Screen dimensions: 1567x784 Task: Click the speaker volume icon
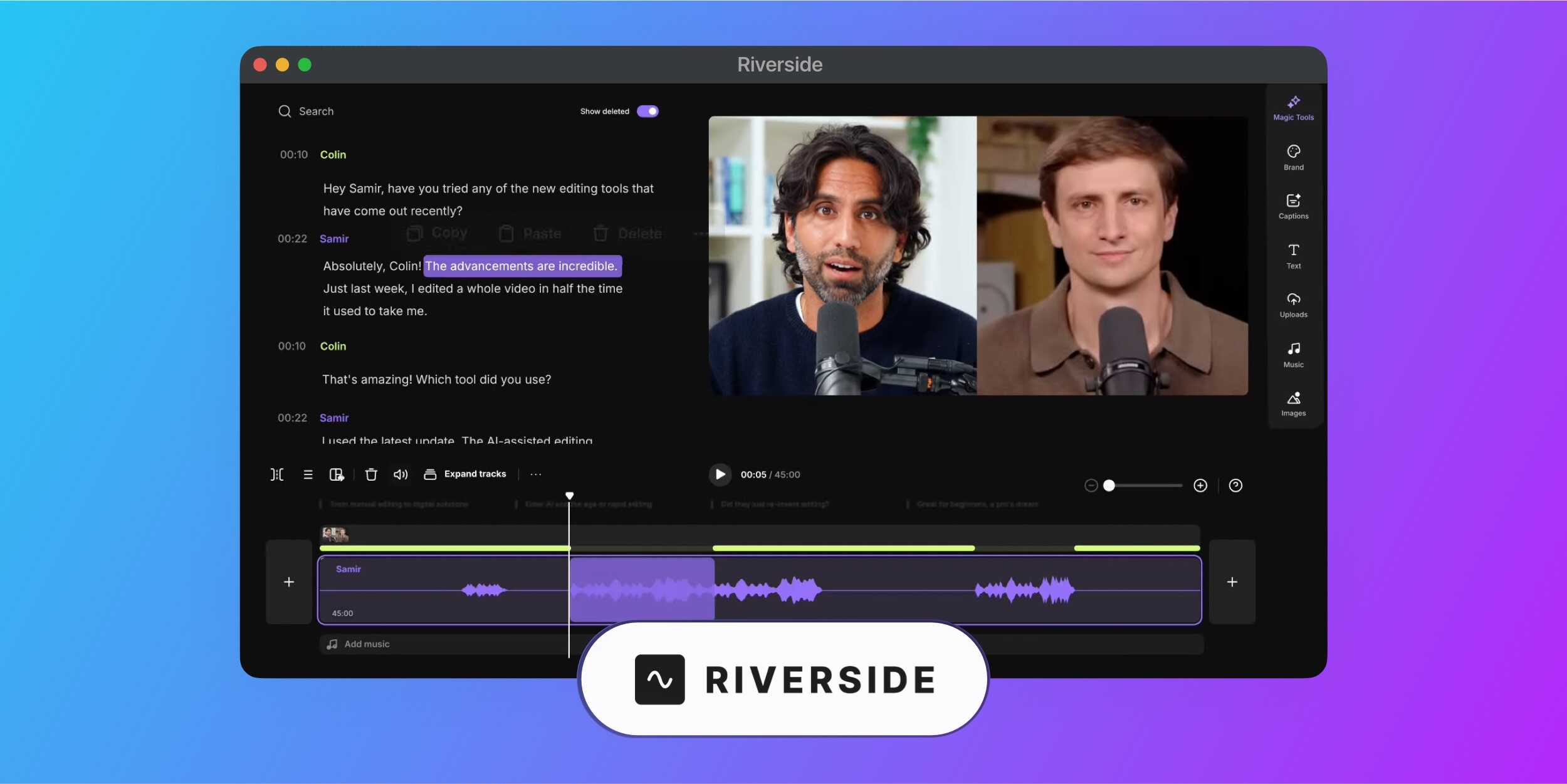tap(401, 474)
